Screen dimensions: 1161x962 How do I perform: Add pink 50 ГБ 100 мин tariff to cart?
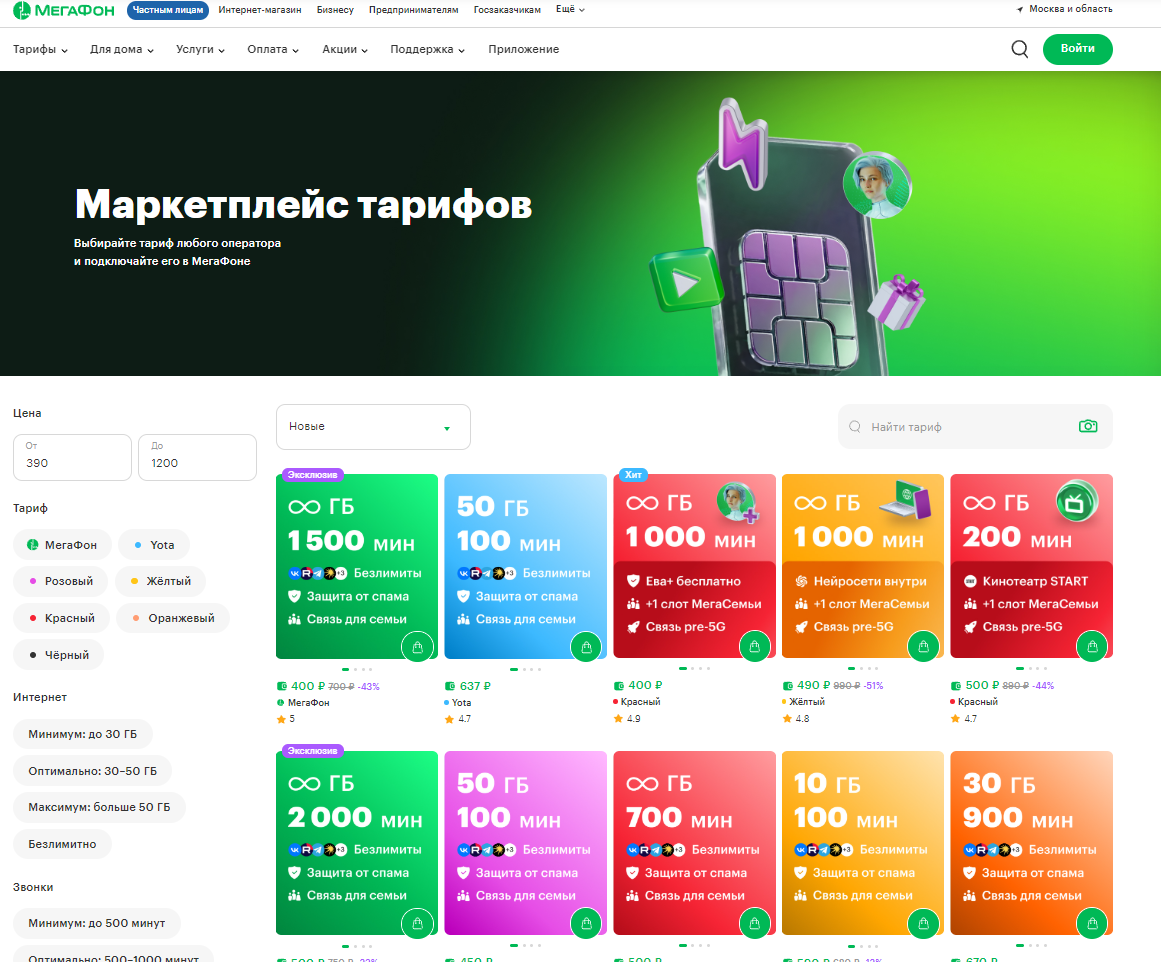coord(586,923)
